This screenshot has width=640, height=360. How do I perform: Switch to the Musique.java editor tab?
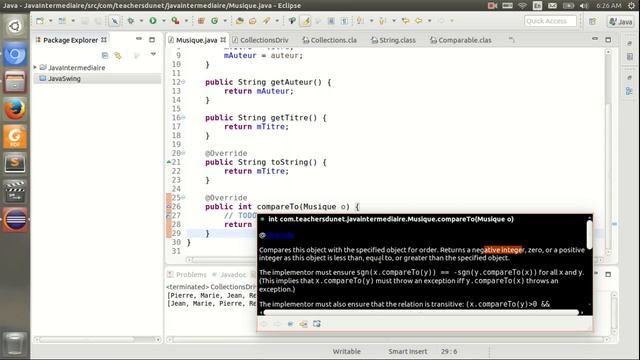[x=197, y=40]
